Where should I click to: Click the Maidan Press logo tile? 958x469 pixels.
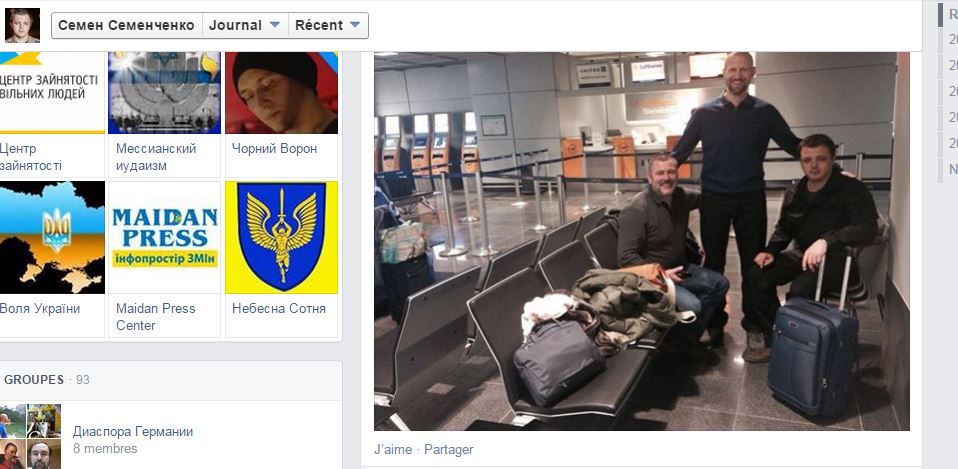pos(164,238)
